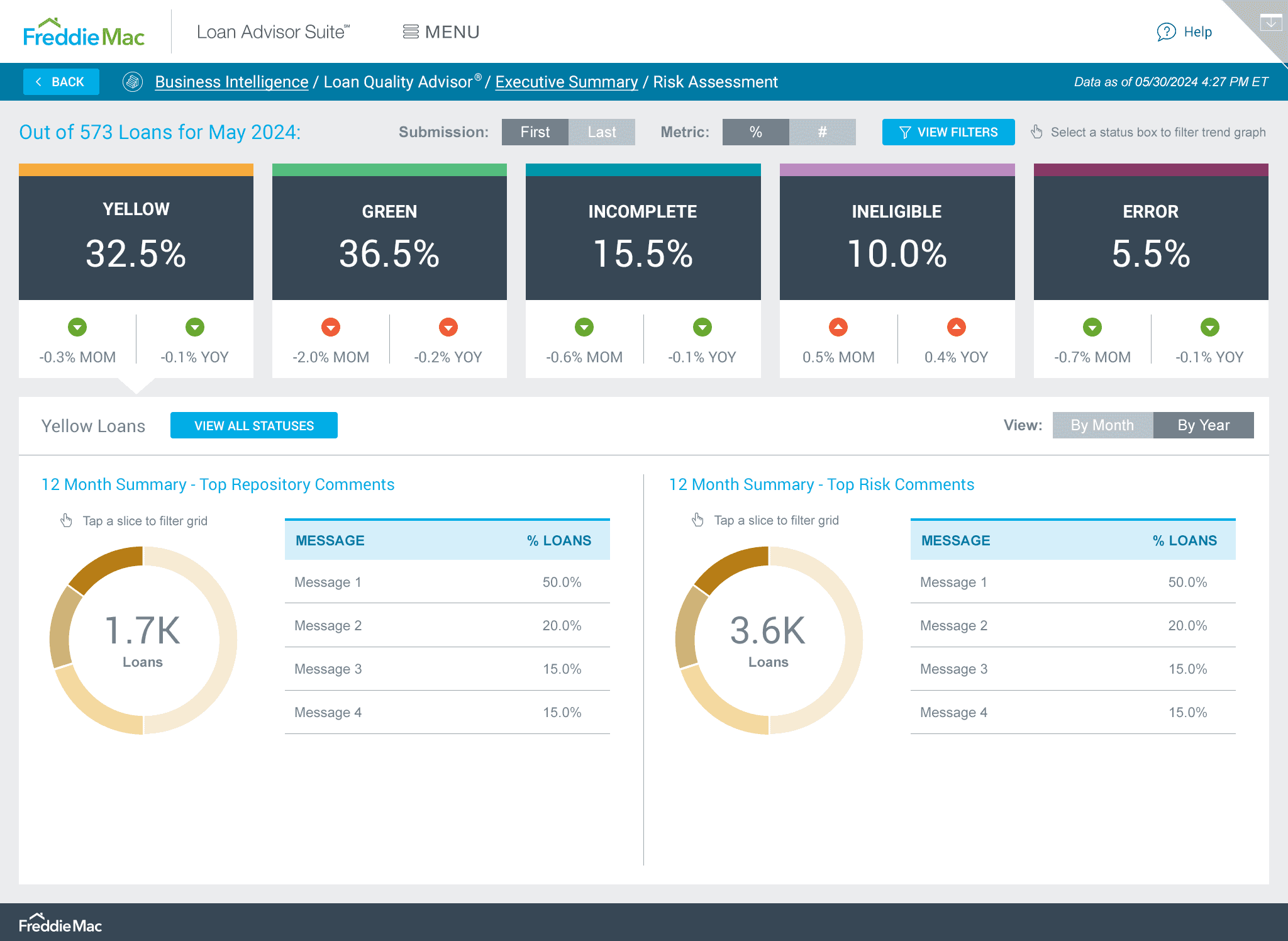Click VIEW ALL STATUSES button
The width and height of the screenshot is (1288, 941).
[253, 426]
